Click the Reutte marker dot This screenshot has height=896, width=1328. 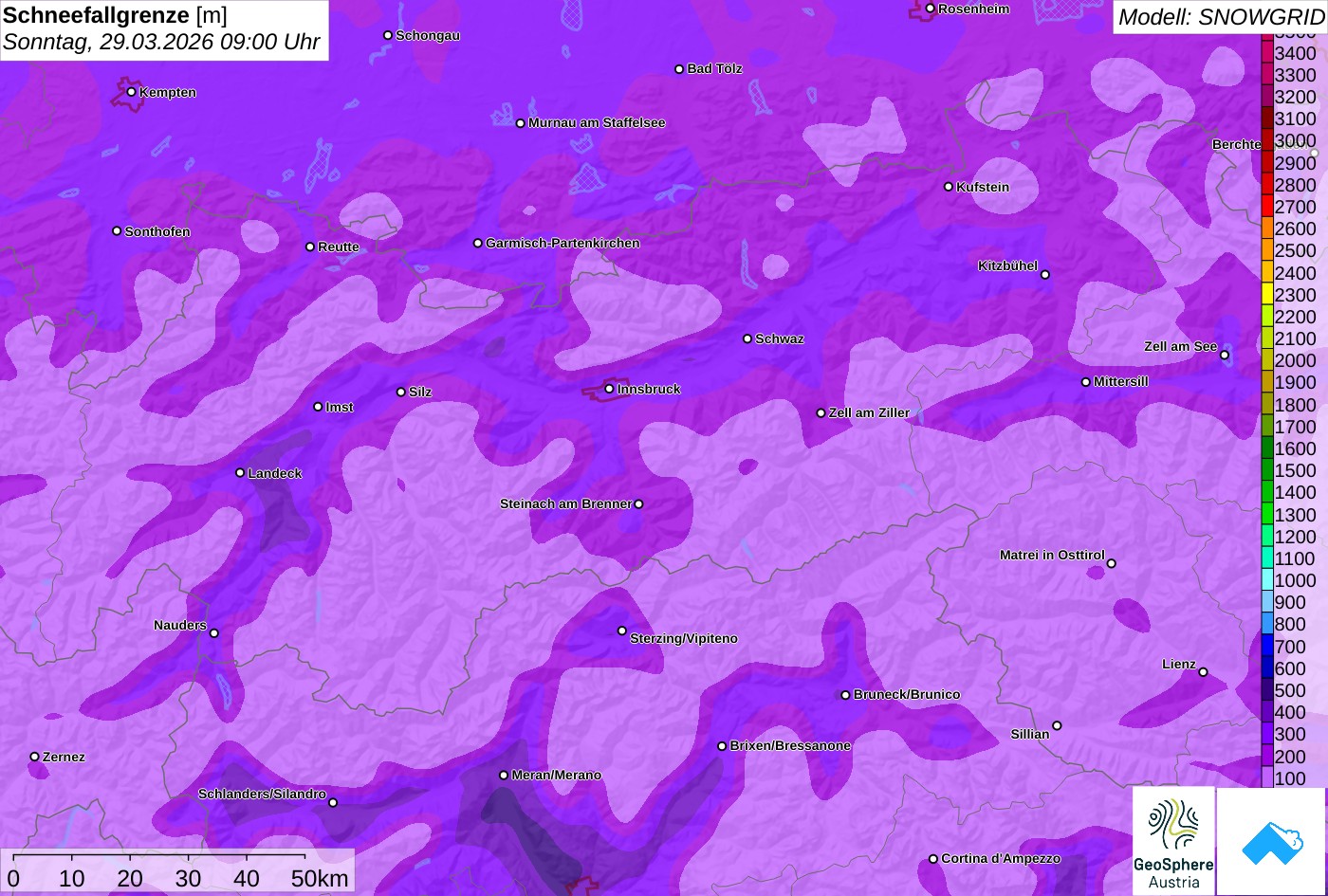pyautogui.click(x=310, y=247)
